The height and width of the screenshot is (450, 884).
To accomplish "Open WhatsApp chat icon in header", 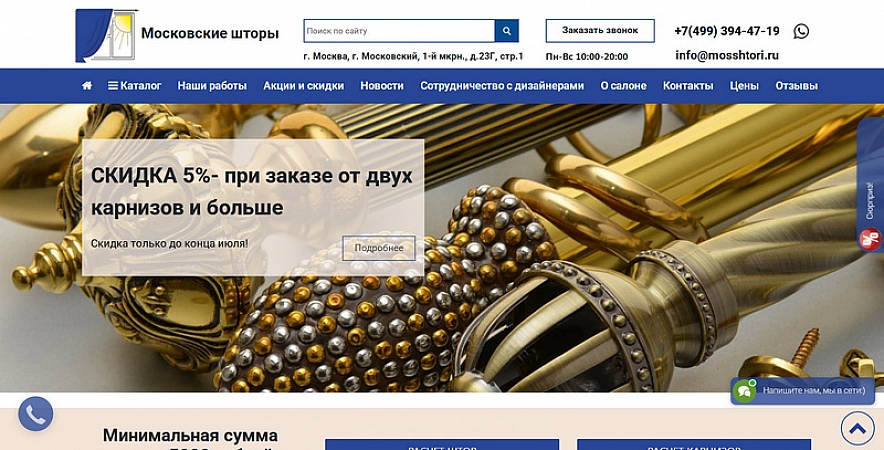I will point(801,31).
